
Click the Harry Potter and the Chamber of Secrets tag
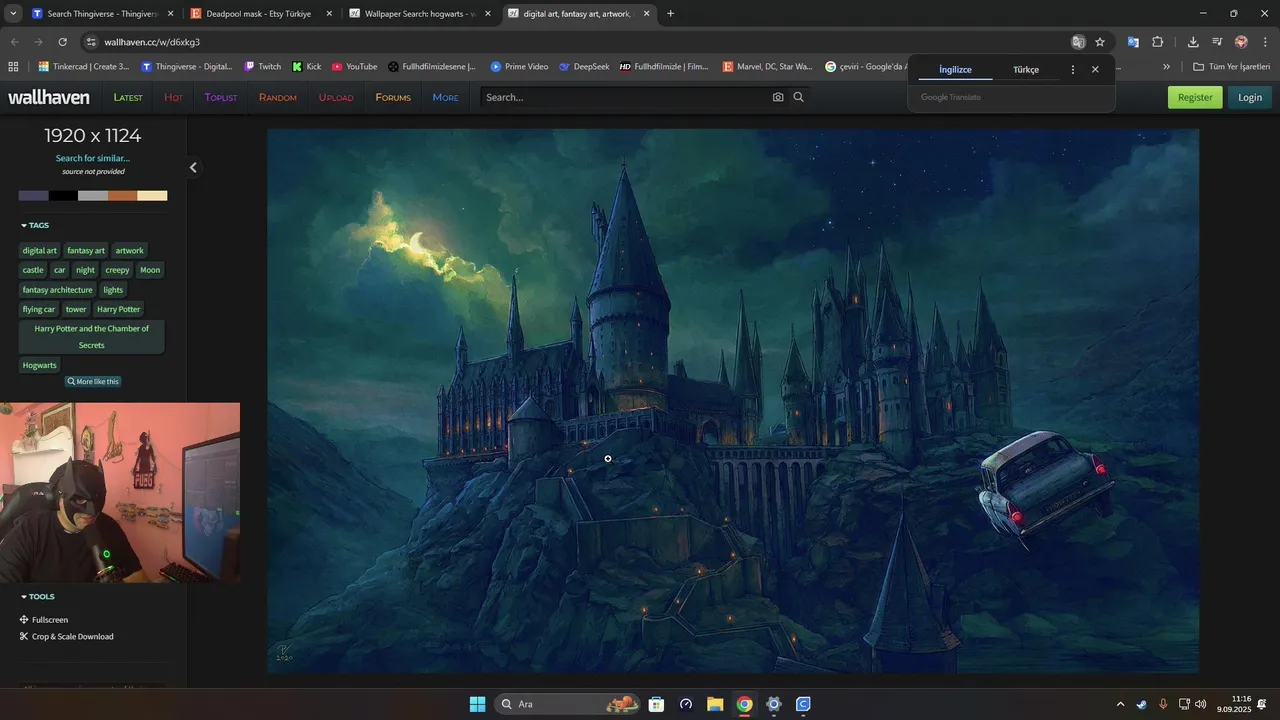pyautogui.click(x=92, y=337)
